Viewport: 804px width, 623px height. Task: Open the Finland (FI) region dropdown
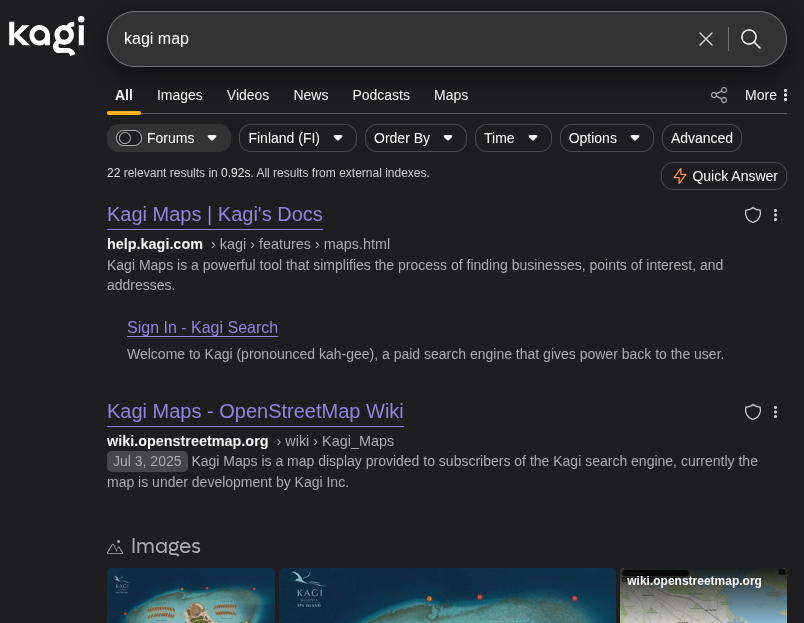tap(297, 138)
